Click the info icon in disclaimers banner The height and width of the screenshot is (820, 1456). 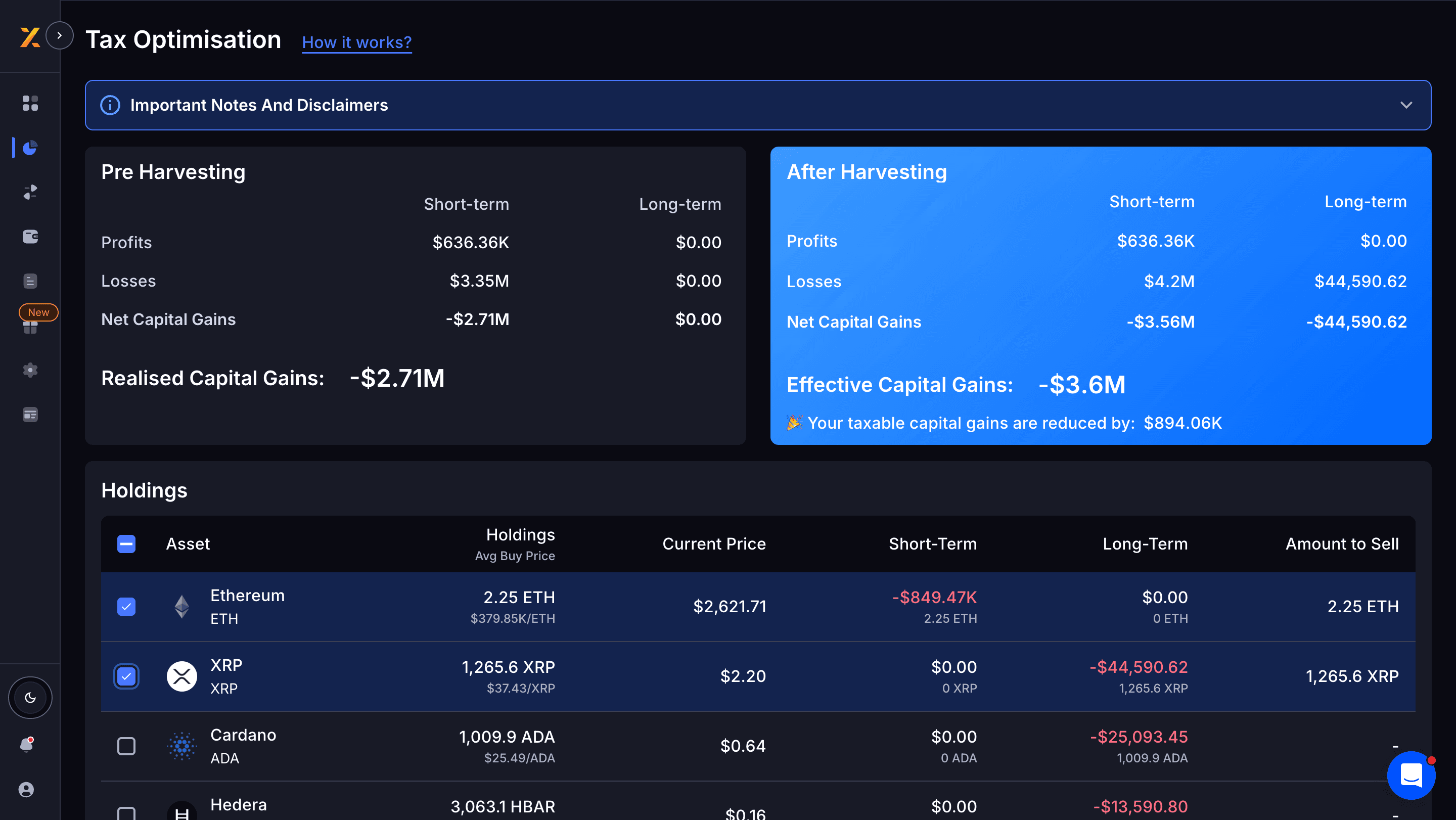[x=110, y=105]
